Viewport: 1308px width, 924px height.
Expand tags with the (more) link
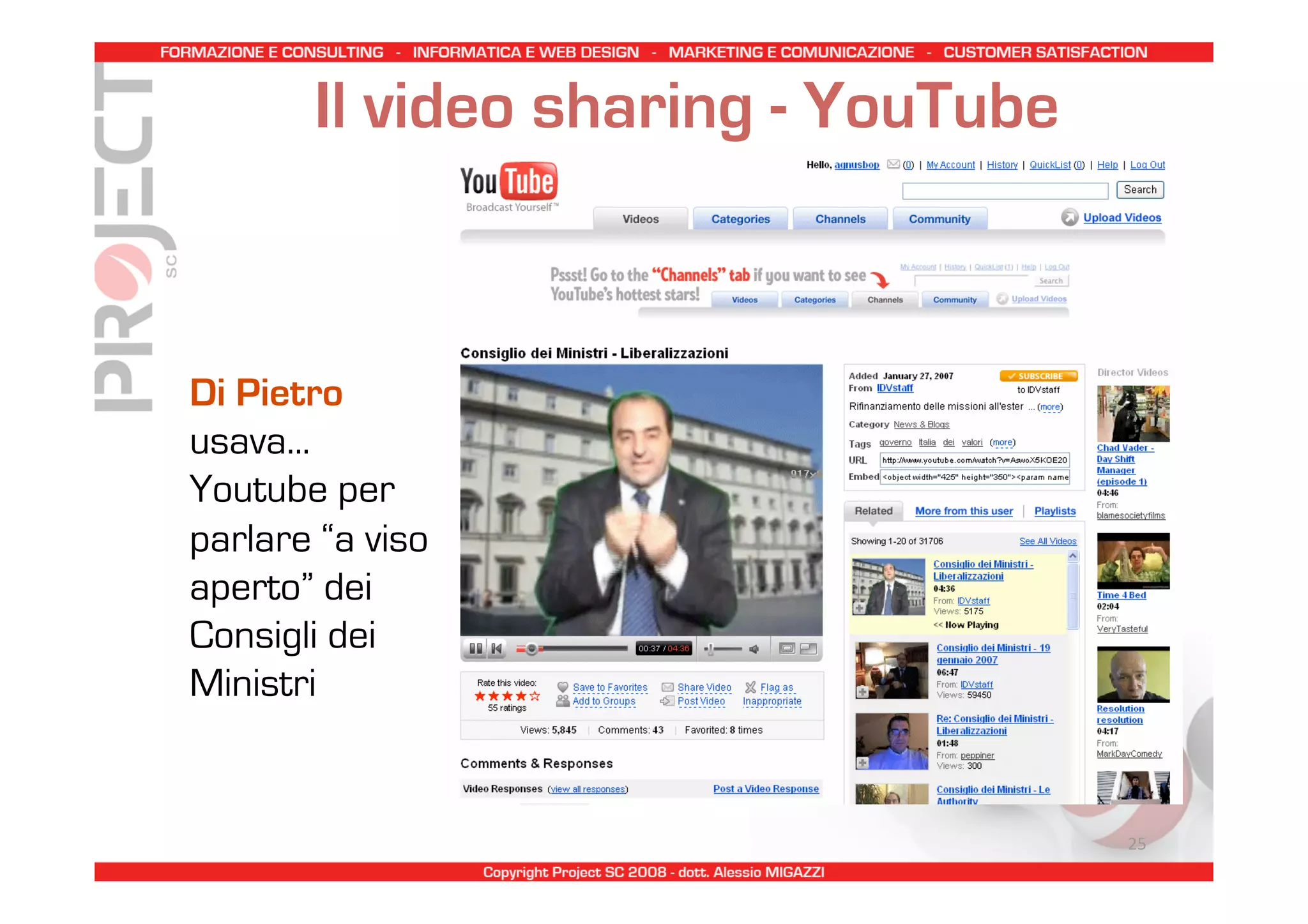(x=1002, y=443)
